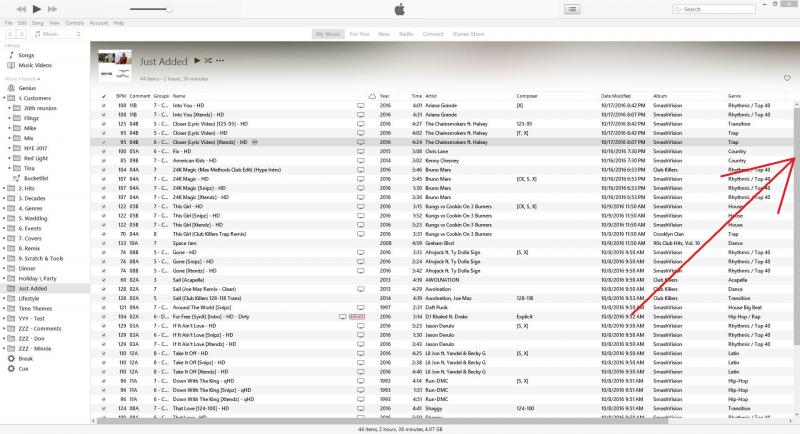Navigate forward with the forward arrow
The image size is (800, 434).
[21, 34]
